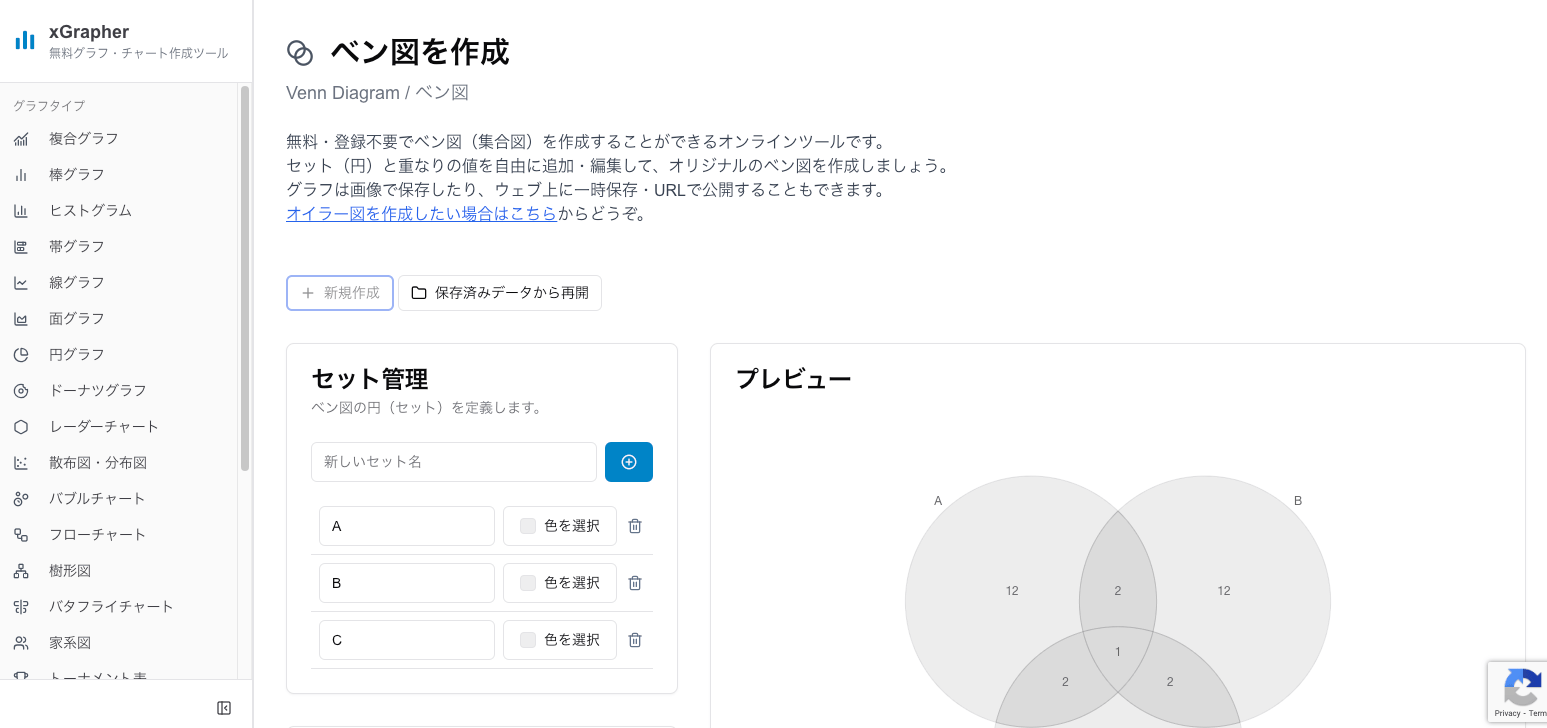Select the レーダーチャート icon in sidebar
The height and width of the screenshot is (728, 1547).
click(21, 426)
